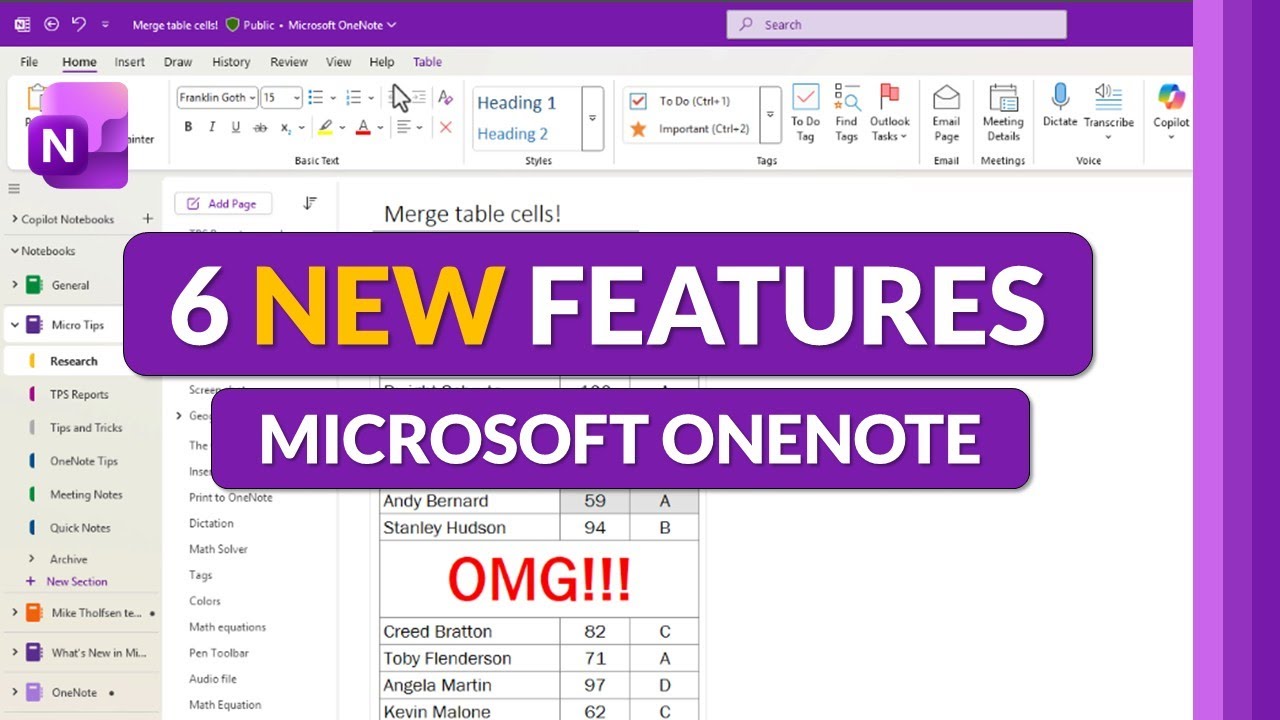Open the History tab
Image resolution: width=1280 pixels, height=720 pixels.
coord(231,62)
